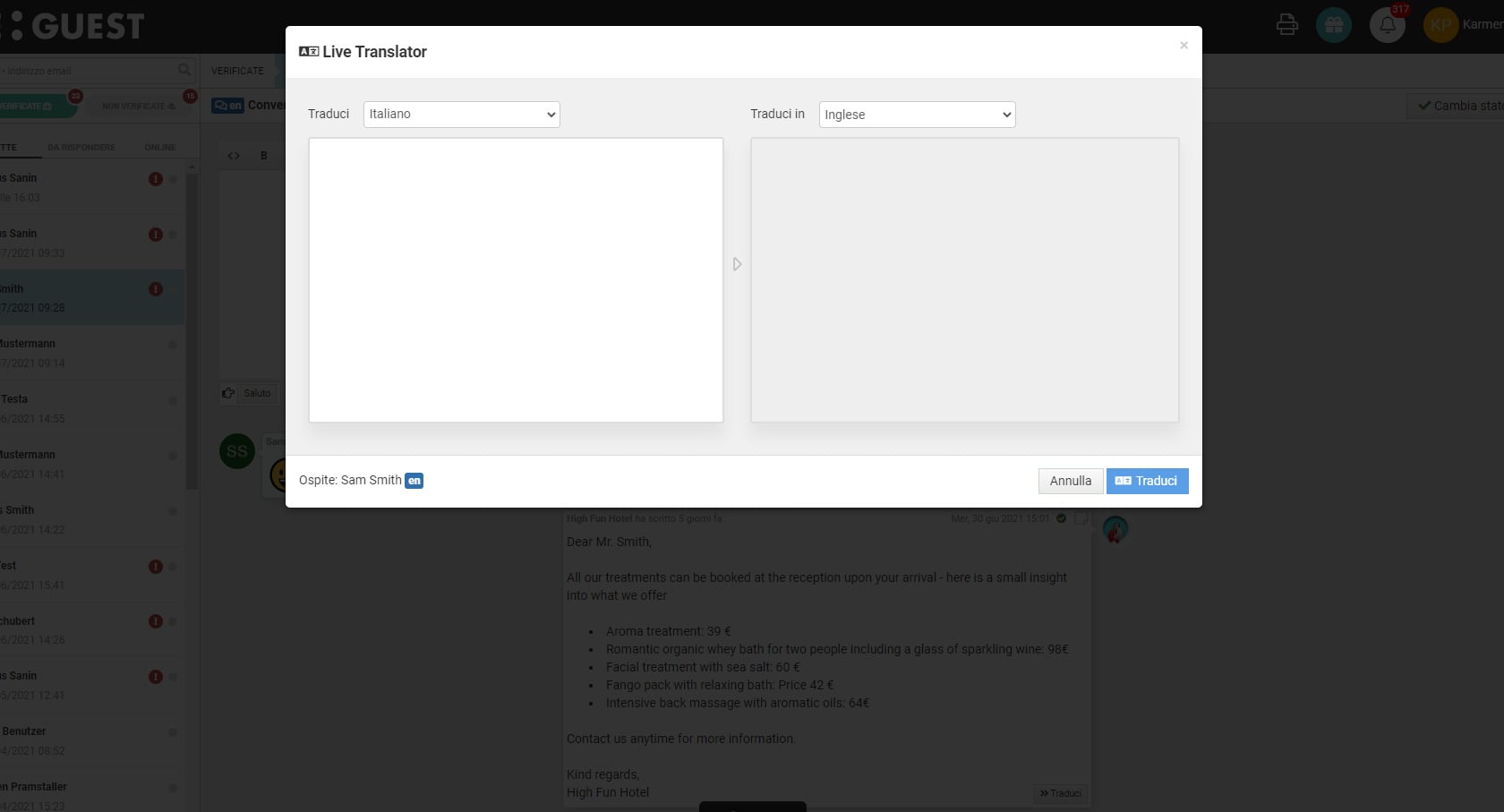The image size is (1504, 812).
Task: Click the red alert icon on Sanin 12:41 row
Action: pos(156,677)
